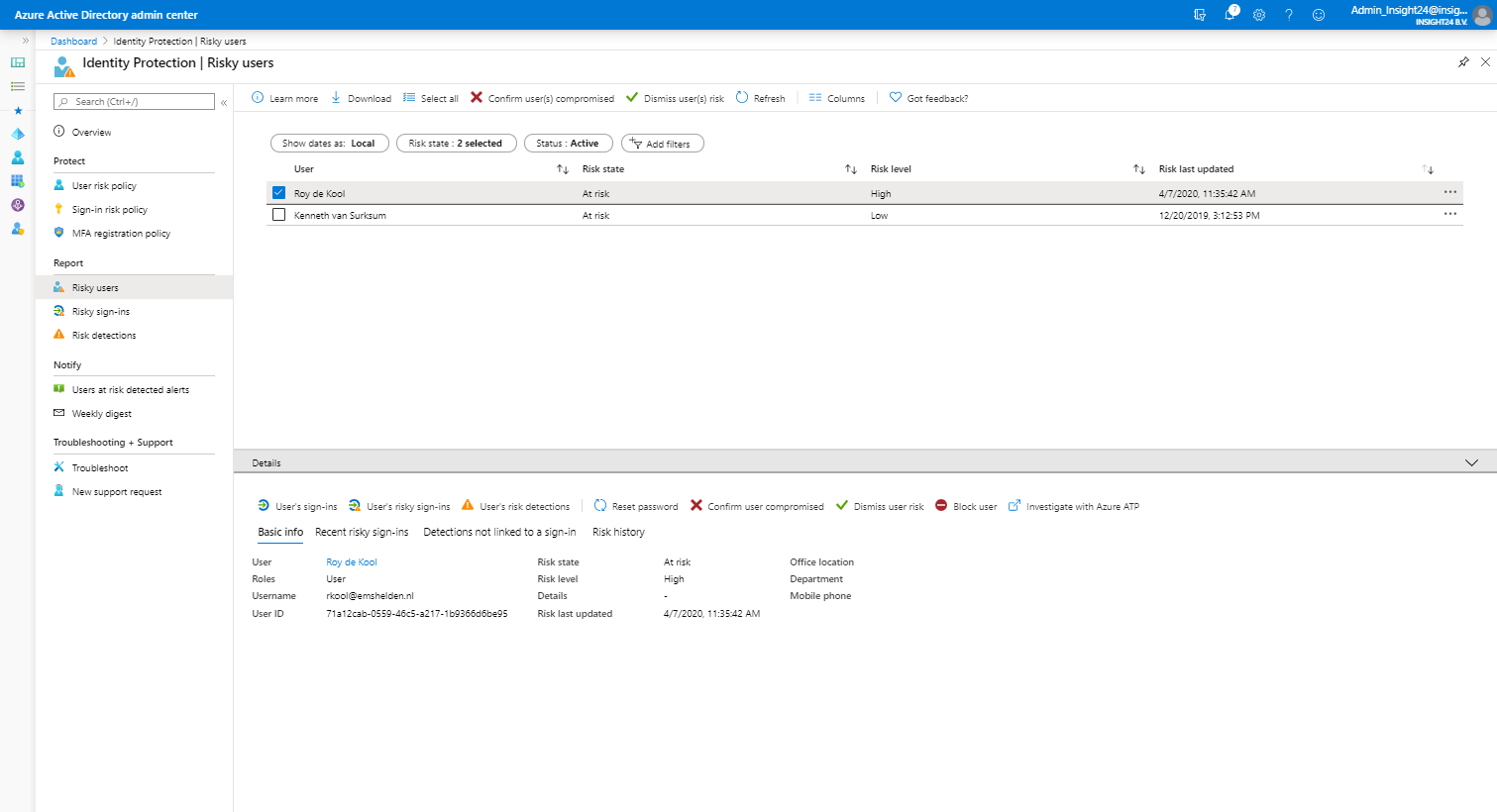Click Block user in details pane
Image resolution: width=1497 pixels, height=812 pixels.
point(966,506)
